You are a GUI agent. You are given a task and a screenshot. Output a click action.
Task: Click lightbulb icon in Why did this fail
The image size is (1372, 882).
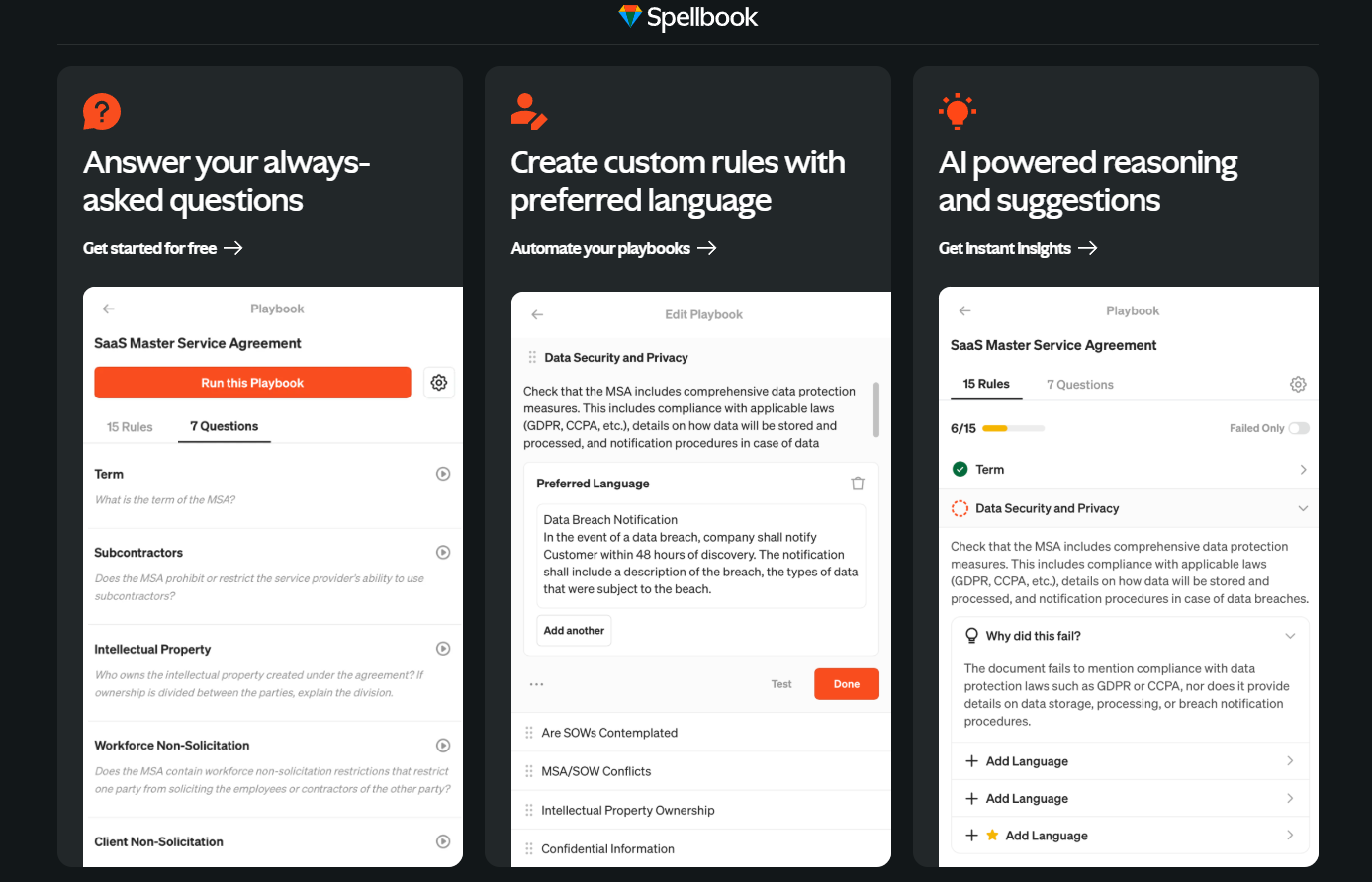click(971, 636)
